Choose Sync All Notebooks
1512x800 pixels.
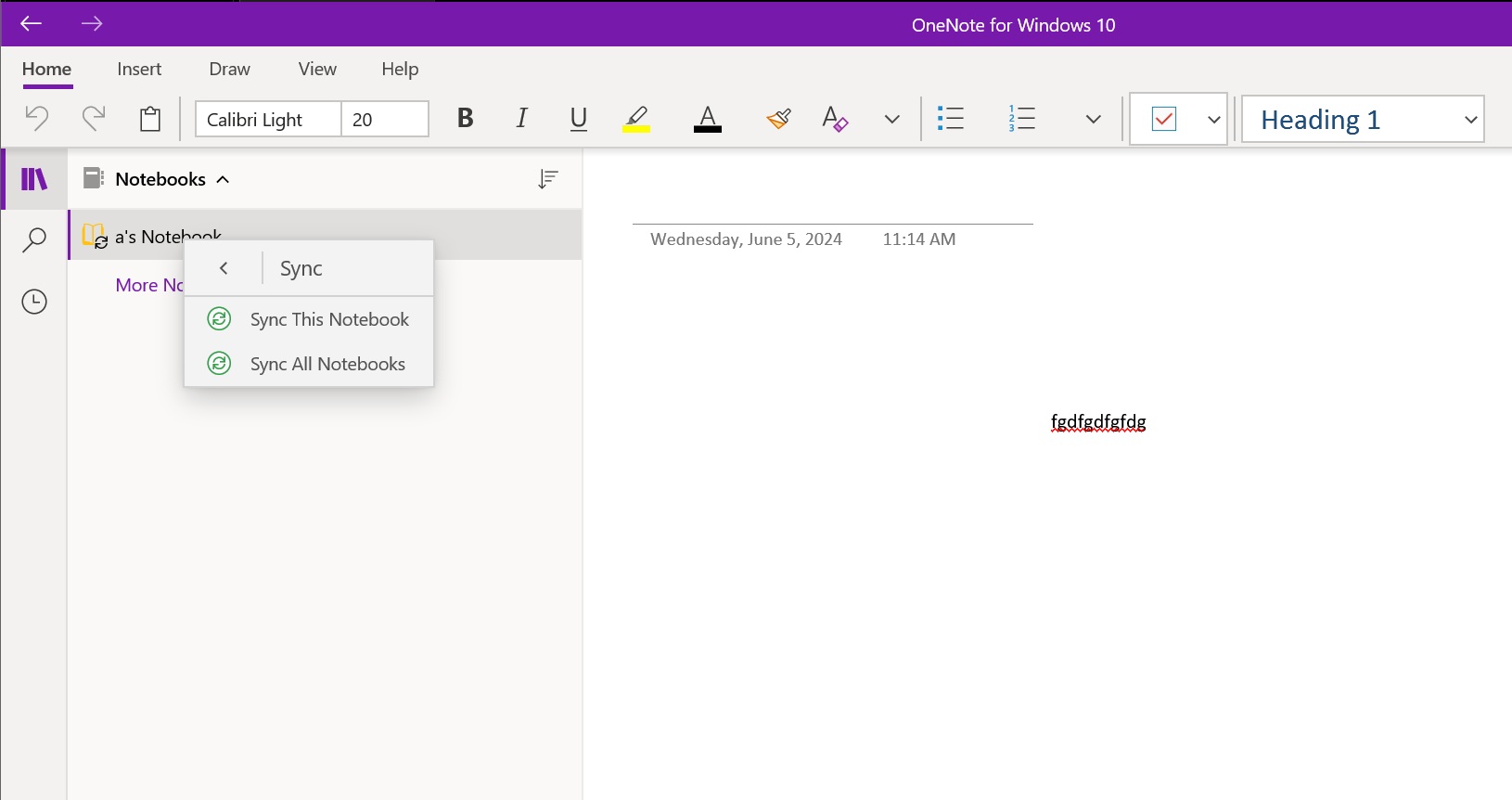(x=327, y=364)
